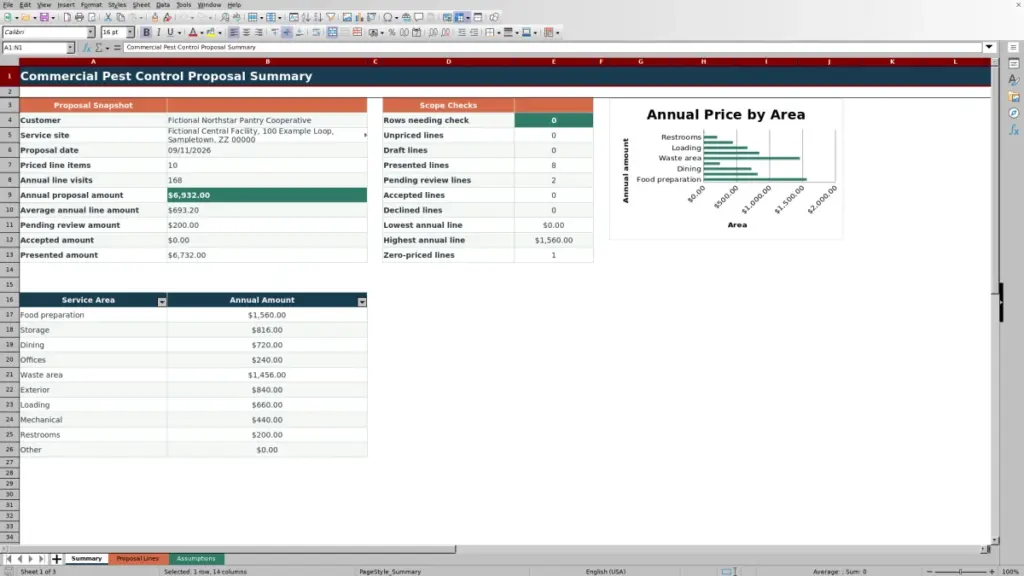Toggle bold formatting
Screen dimensions: 1024x576
click(x=146, y=32)
